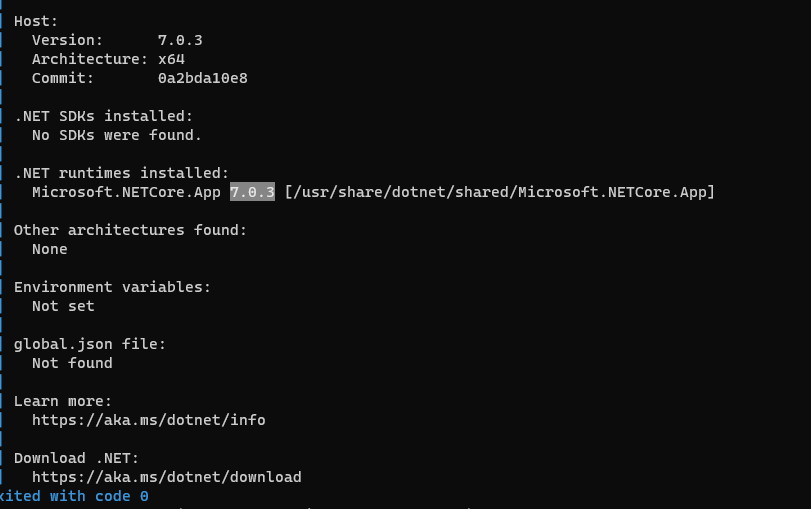Screen dimensions: 811x509
Task: Click the ".NET SDKs installed:" heading
Action: [x=103, y=116]
